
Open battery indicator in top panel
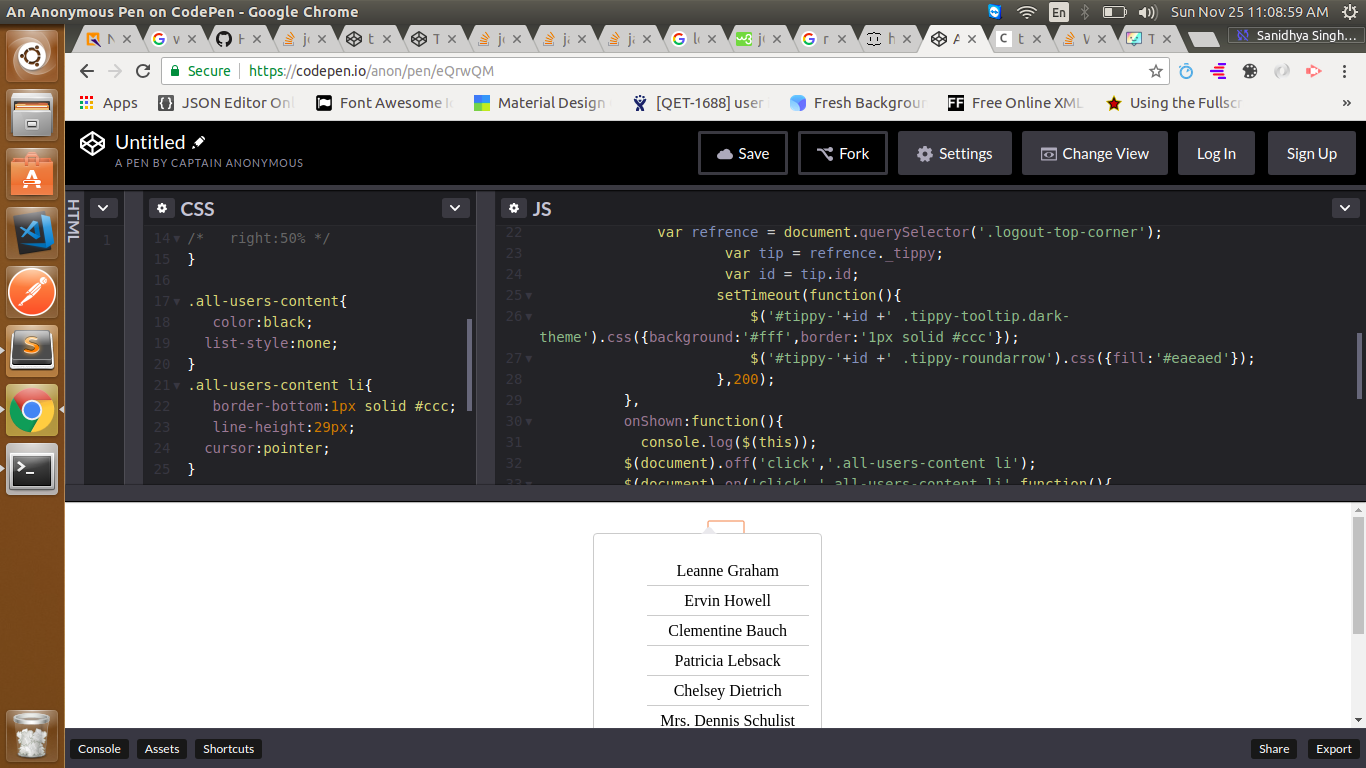[x=1115, y=12]
